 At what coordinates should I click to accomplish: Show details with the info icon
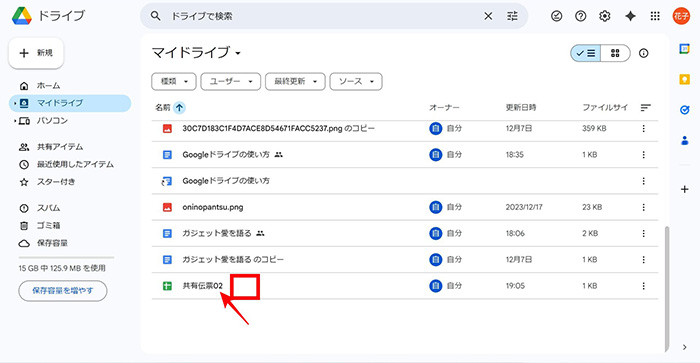[x=643, y=53]
